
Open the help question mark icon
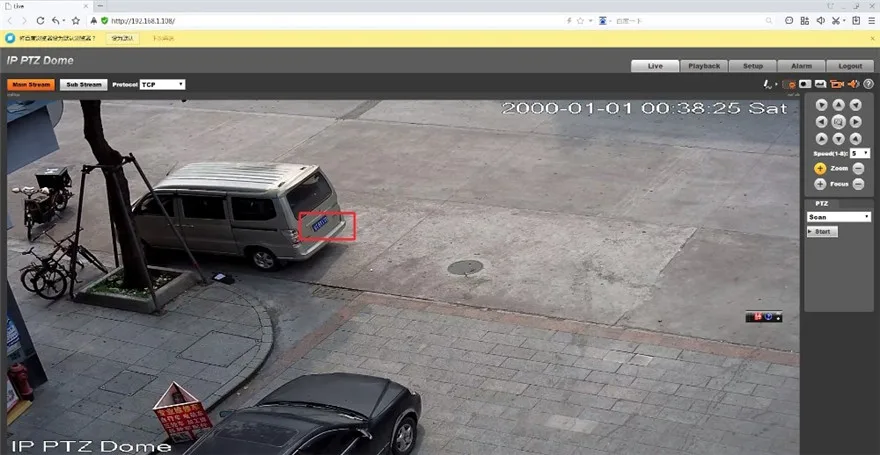pos(868,84)
